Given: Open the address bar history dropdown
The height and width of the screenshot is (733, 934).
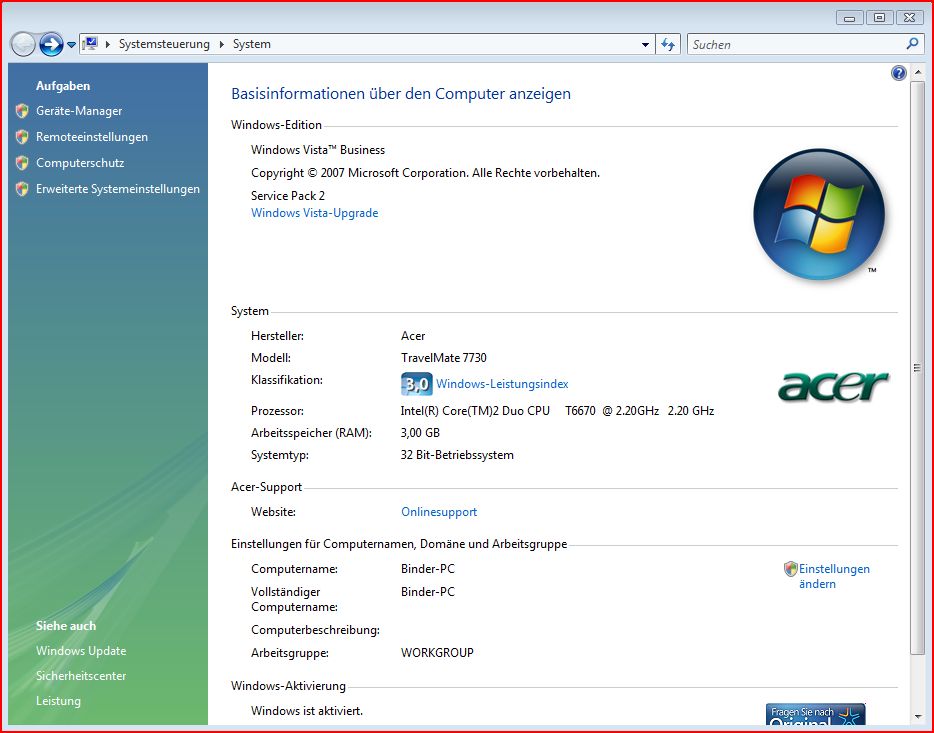Looking at the screenshot, I should click(x=645, y=45).
